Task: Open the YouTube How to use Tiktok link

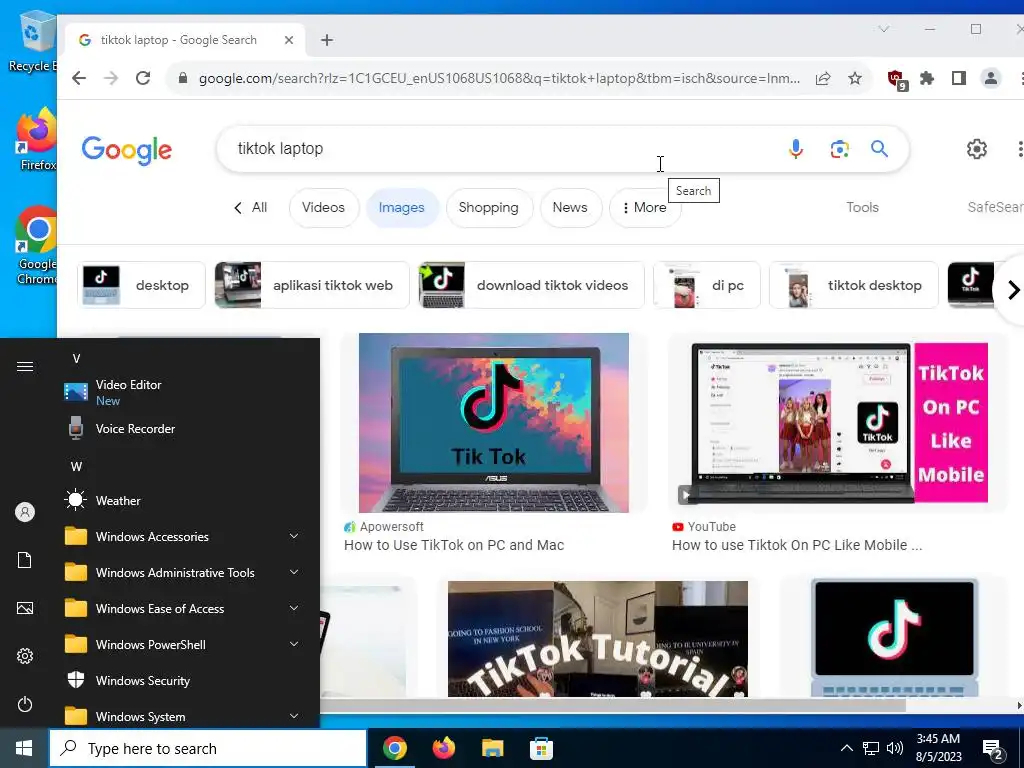Action: 797,545
